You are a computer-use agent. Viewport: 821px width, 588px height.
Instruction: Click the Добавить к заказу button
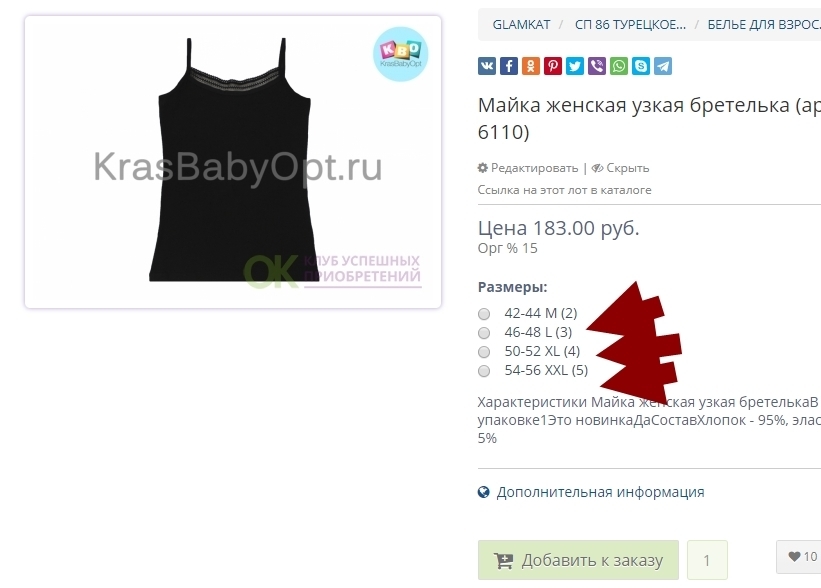click(x=578, y=560)
